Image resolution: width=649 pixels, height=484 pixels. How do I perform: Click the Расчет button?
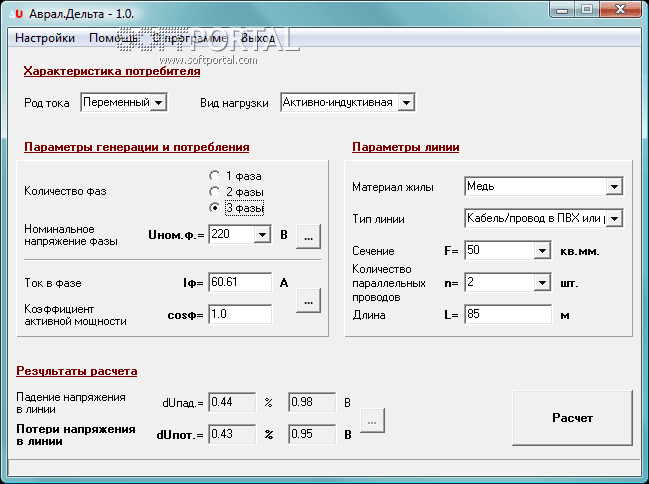(572, 418)
